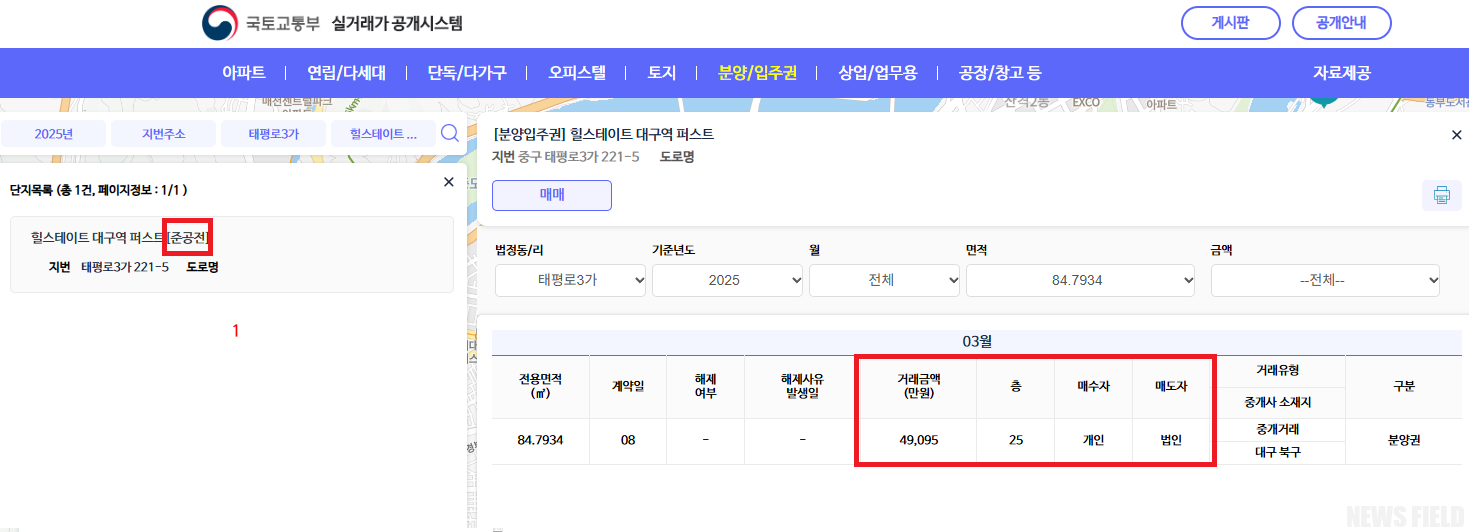Click the 2025년 search filter
The image size is (1470, 532).
click(x=53, y=134)
